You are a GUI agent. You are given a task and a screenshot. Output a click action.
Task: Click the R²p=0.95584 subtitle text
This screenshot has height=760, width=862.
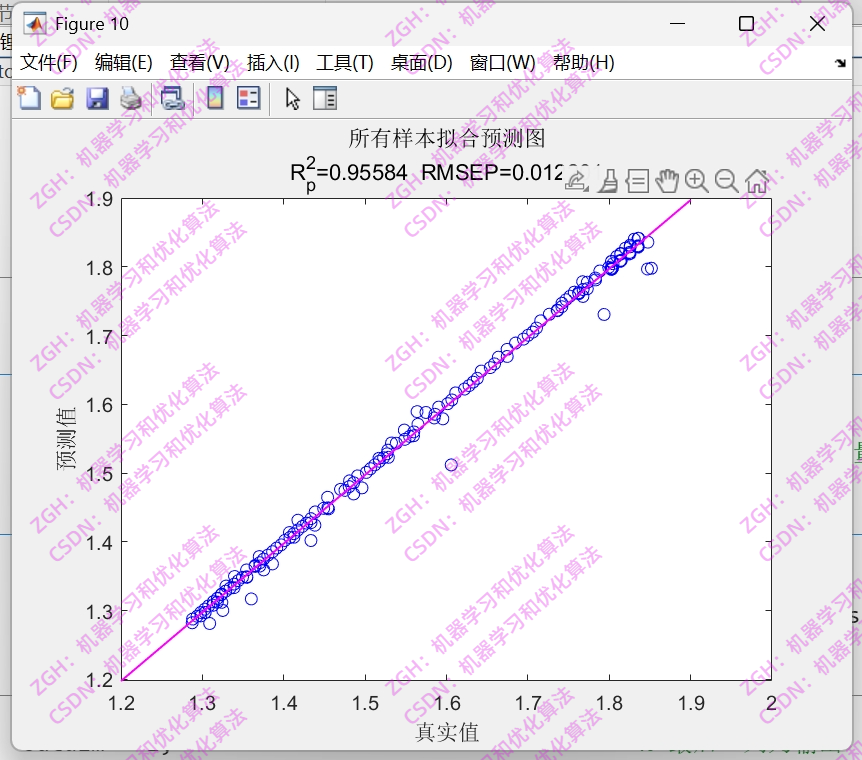[349, 174]
